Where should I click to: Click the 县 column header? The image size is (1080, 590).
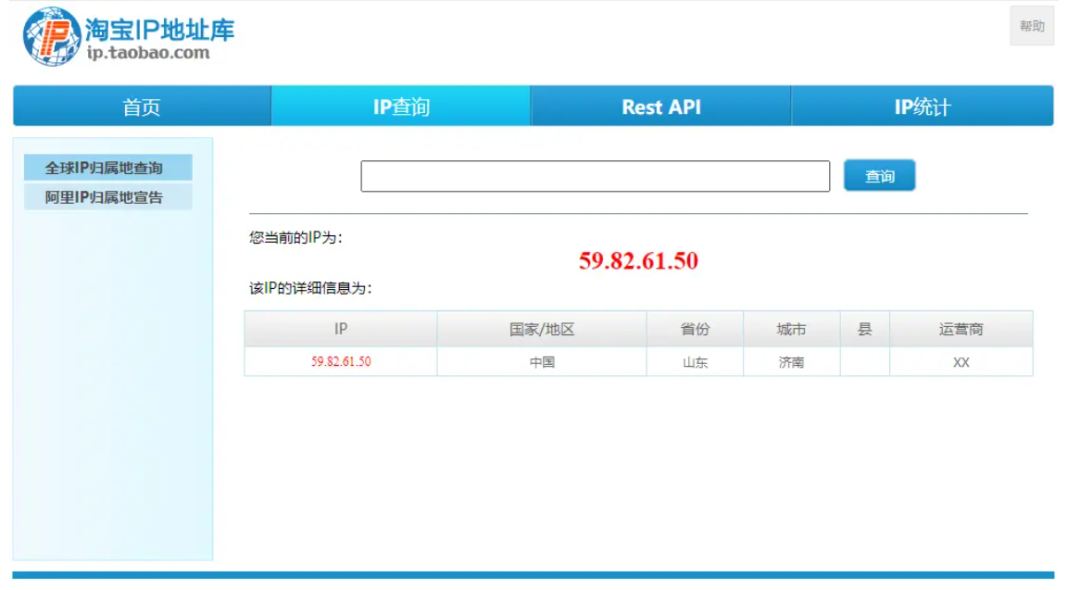865,329
